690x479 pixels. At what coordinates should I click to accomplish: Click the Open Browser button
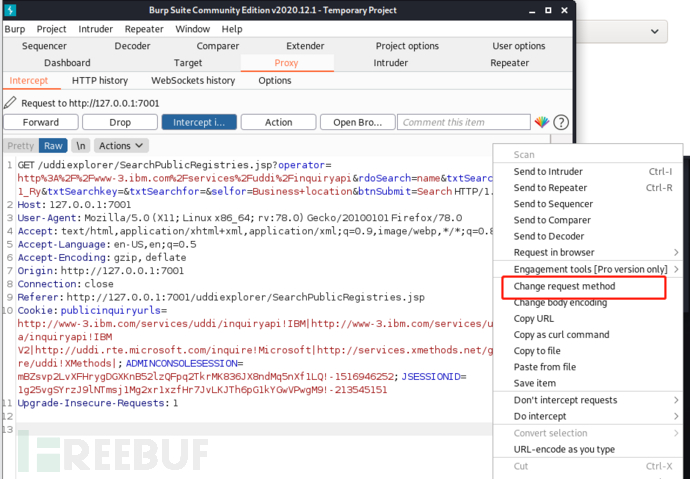[357, 122]
